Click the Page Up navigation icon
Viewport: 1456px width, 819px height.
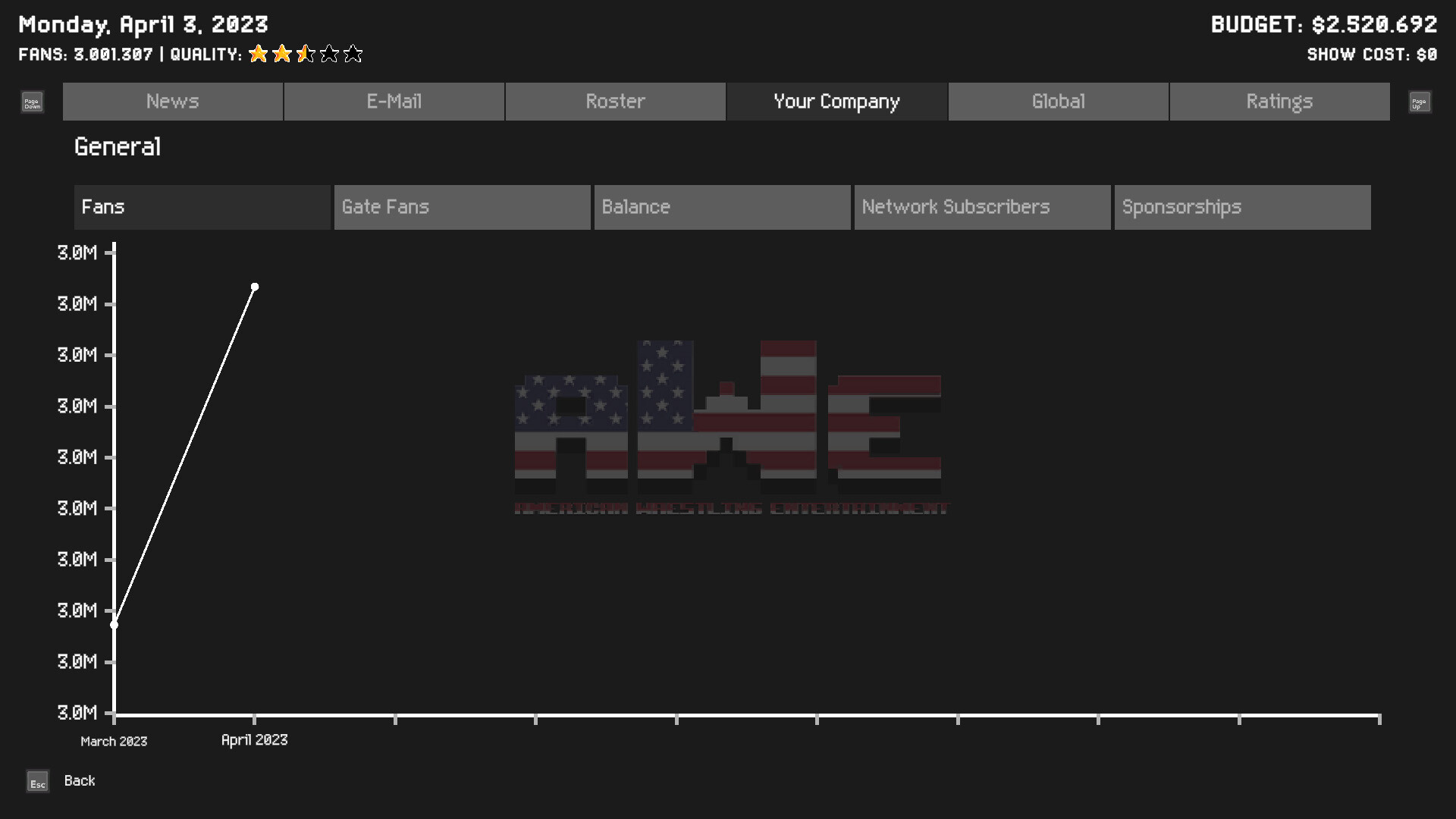click(1420, 101)
